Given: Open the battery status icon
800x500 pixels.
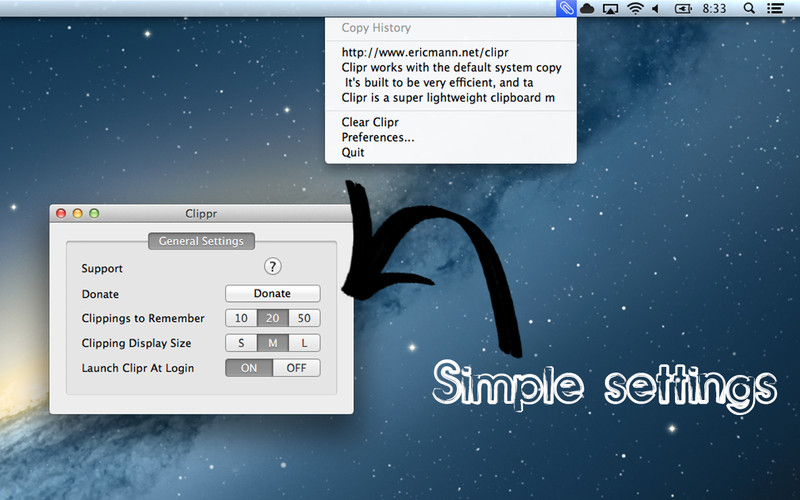Looking at the screenshot, I should click(683, 9).
